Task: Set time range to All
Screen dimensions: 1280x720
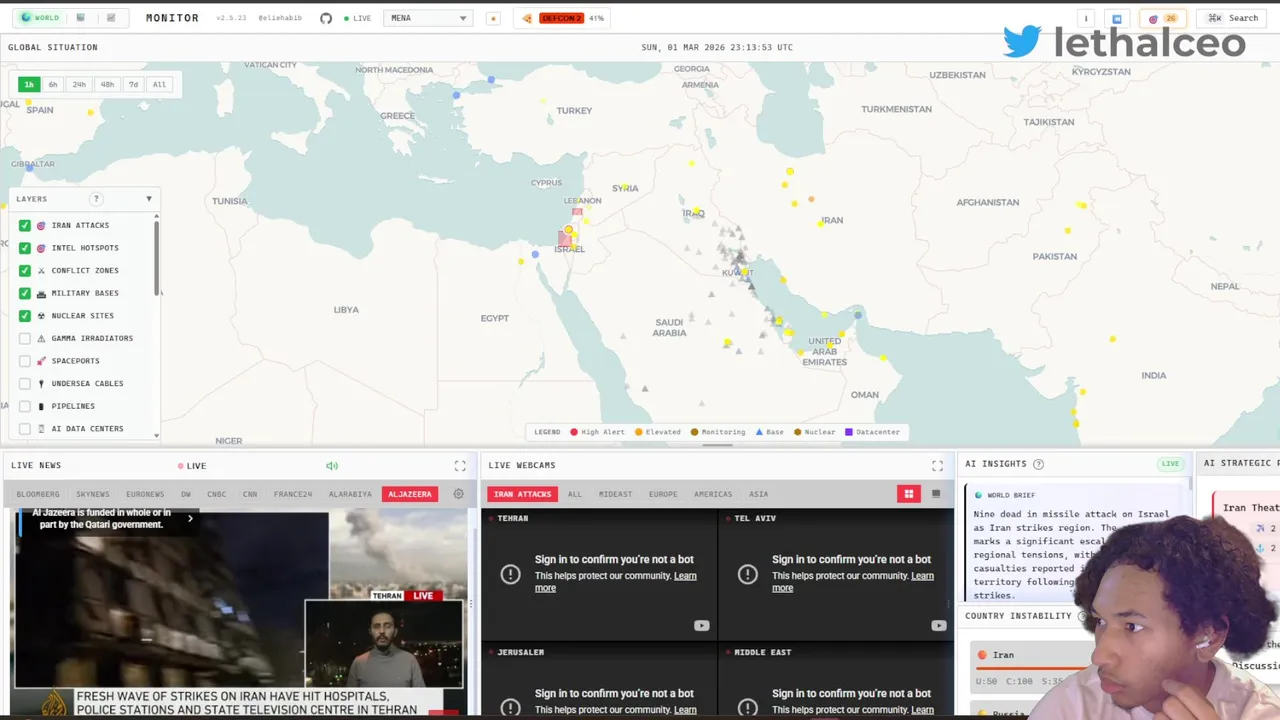Action: (159, 85)
